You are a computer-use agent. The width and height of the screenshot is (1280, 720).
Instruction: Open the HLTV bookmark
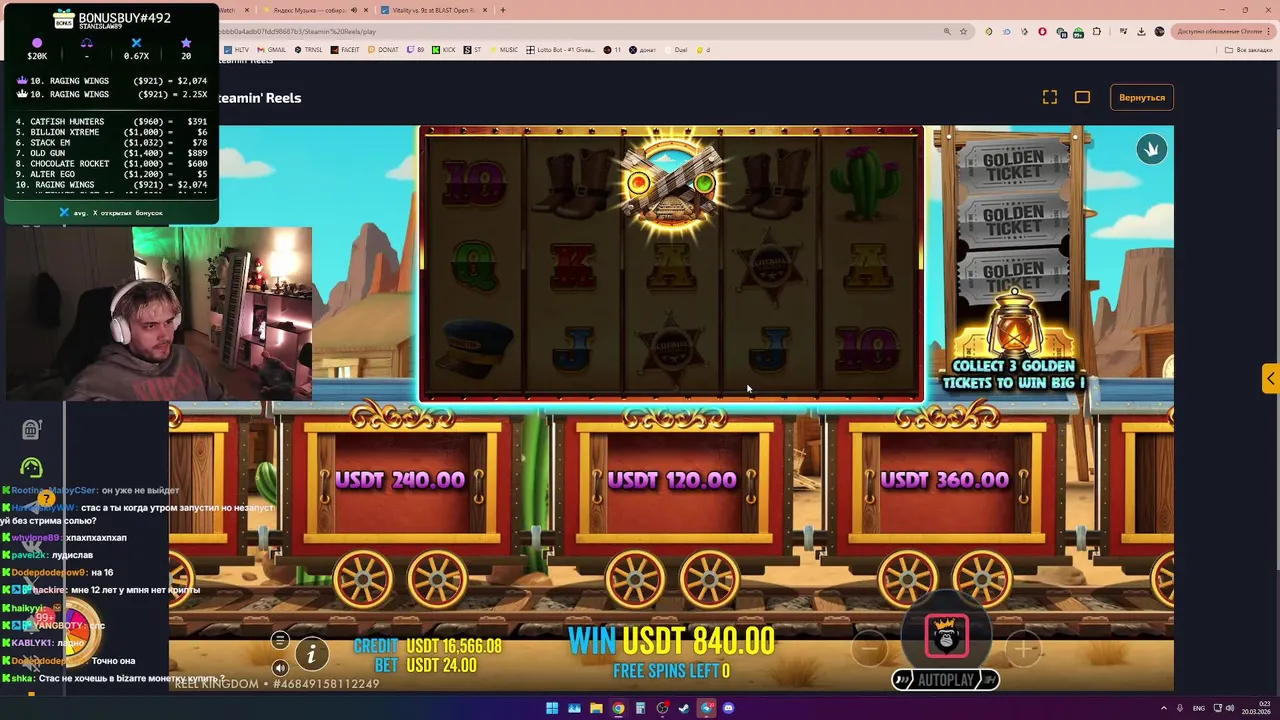click(x=237, y=50)
